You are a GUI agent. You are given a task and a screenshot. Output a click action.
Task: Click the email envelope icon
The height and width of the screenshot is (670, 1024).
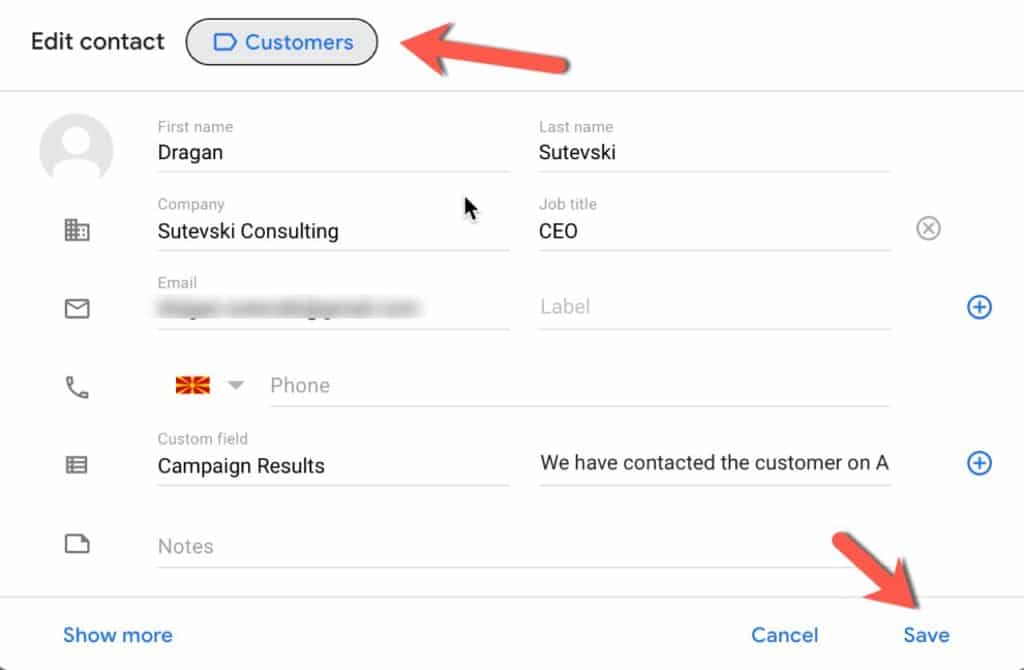[x=77, y=309]
